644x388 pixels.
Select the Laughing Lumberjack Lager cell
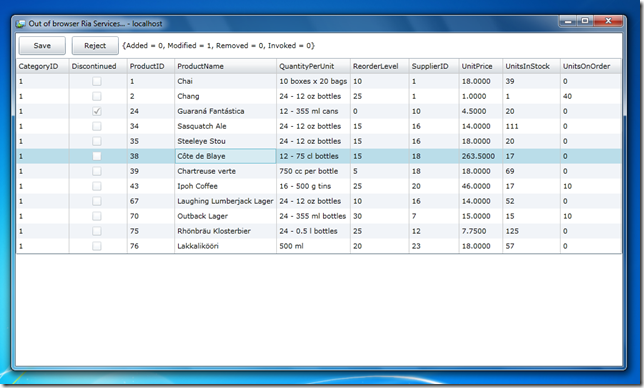pos(225,201)
